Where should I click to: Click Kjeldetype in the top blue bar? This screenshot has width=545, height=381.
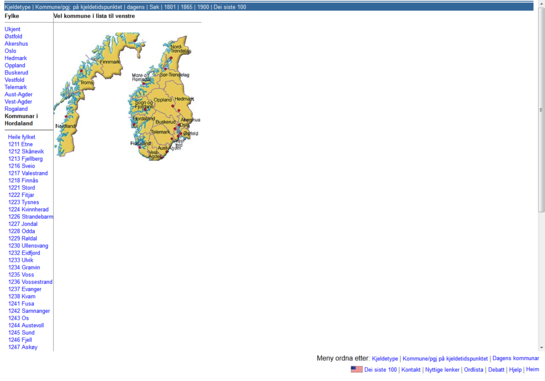[17, 7]
